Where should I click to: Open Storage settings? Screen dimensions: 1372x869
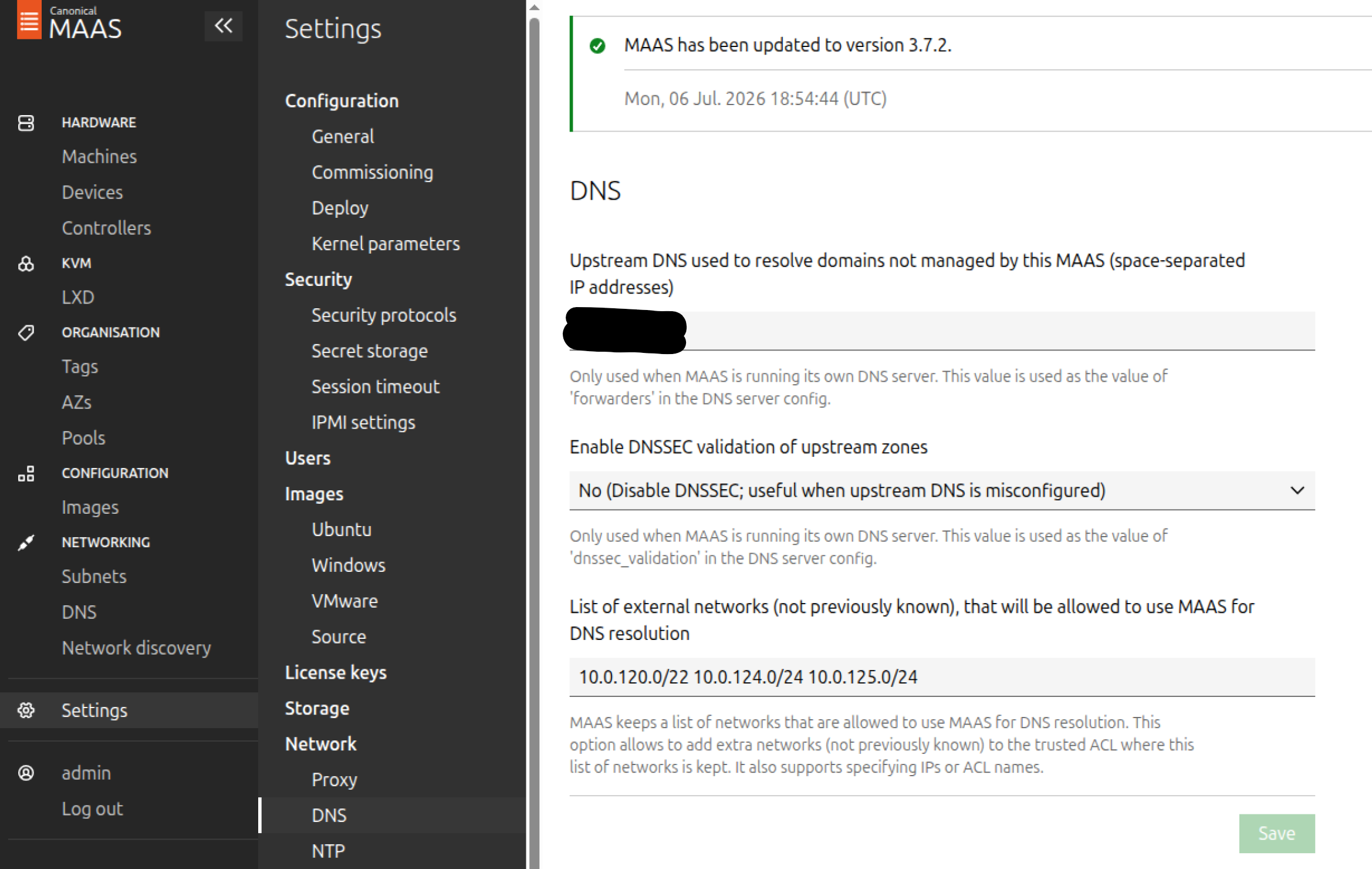point(317,709)
